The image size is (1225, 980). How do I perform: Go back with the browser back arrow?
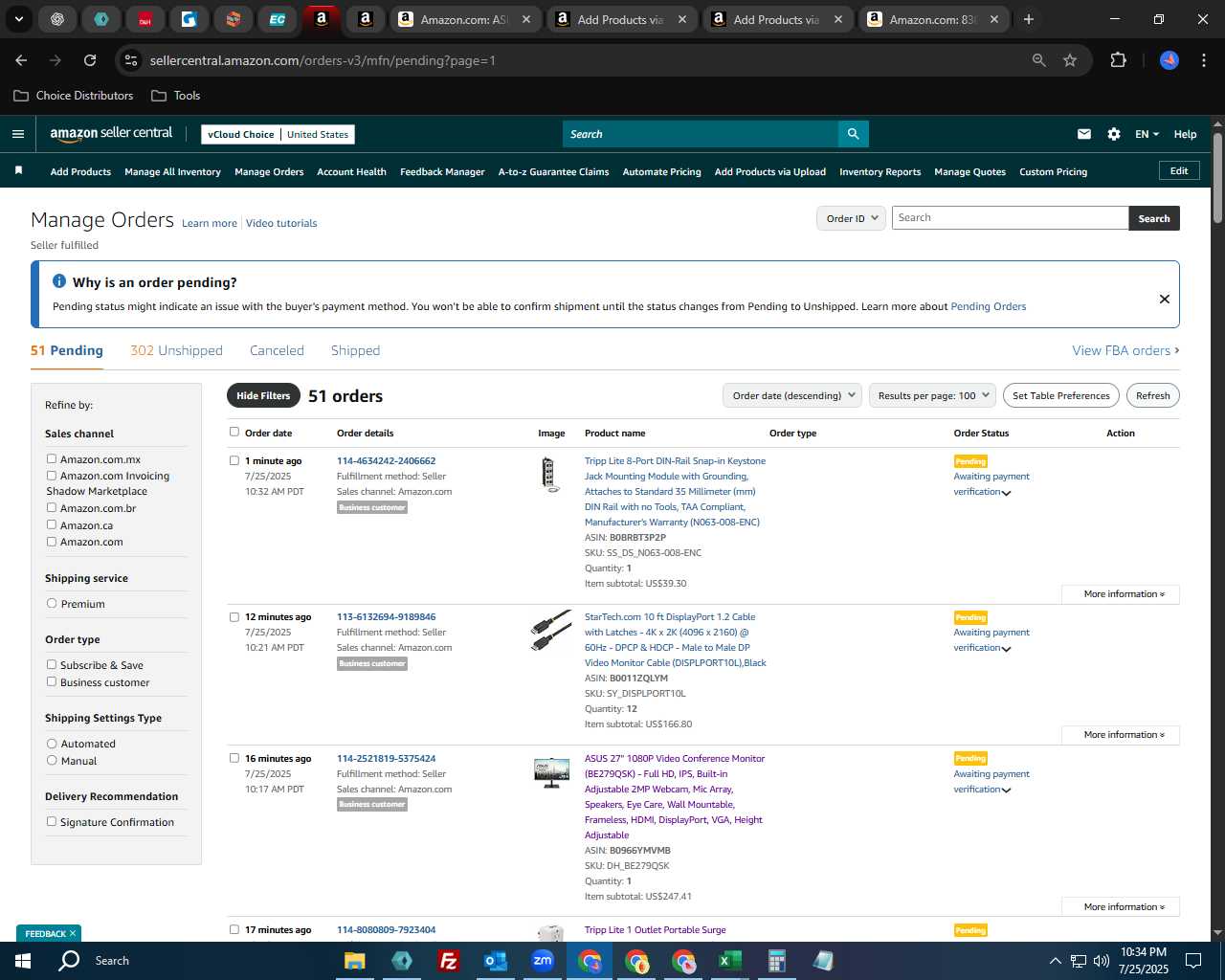point(21,60)
